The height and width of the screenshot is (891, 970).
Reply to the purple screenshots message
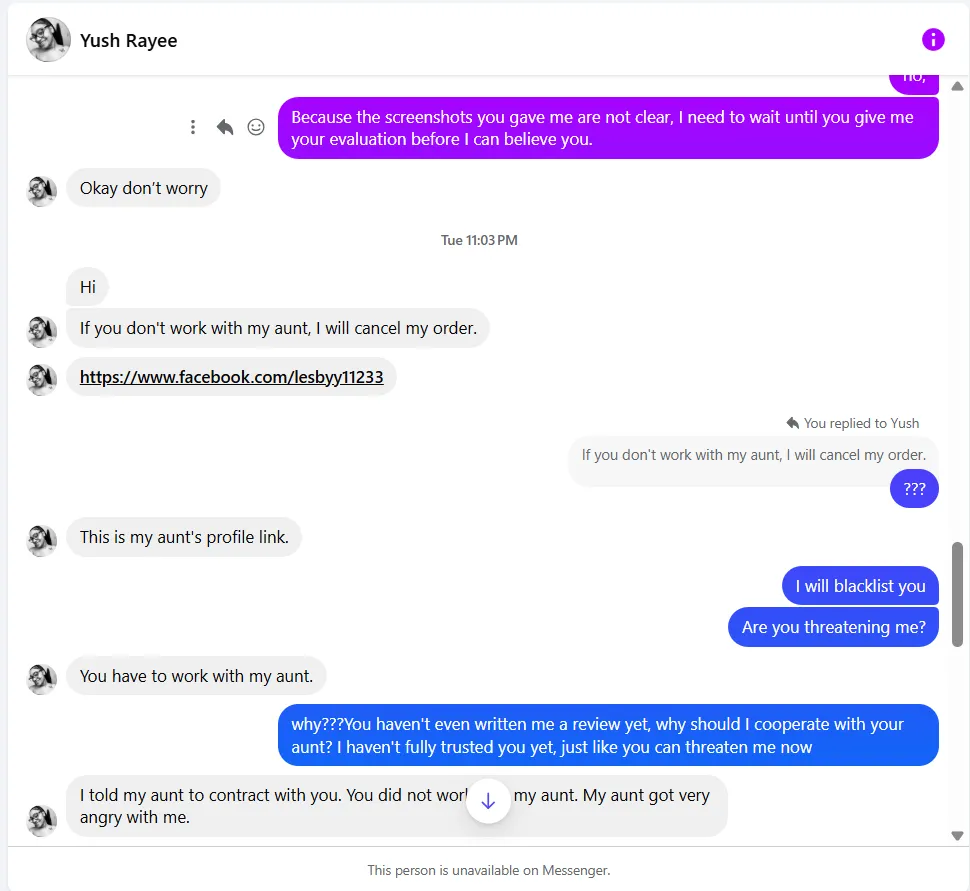[x=225, y=127]
